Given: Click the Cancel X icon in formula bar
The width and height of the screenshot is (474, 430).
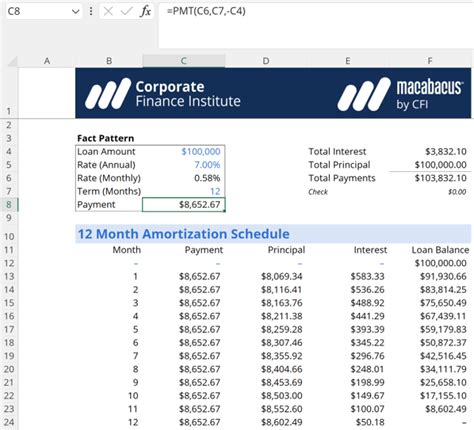Looking at the screenshot, I should tap(108, 12).
